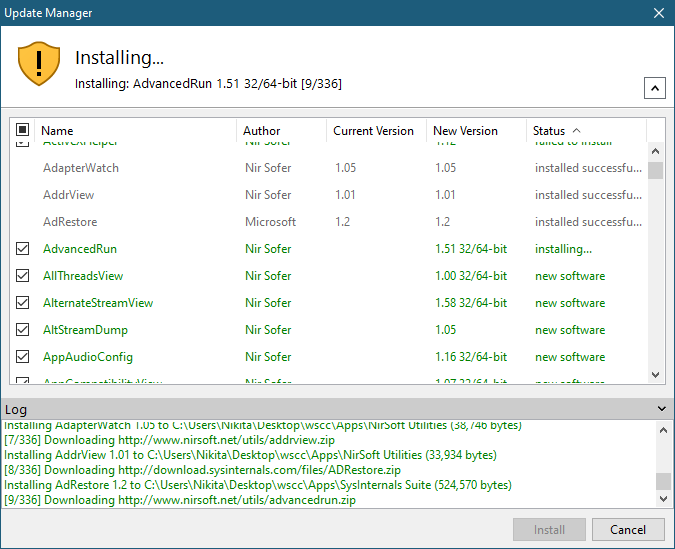Sort by the Status column header
The height and width of the screenshot is (549, 675).
(x=586, y=130)
